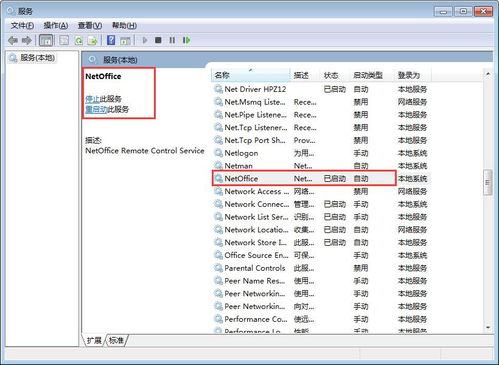Sort by the 登录为 column header
The width and height of the screenshot is (499, 365).
click(x=413, y=75)
